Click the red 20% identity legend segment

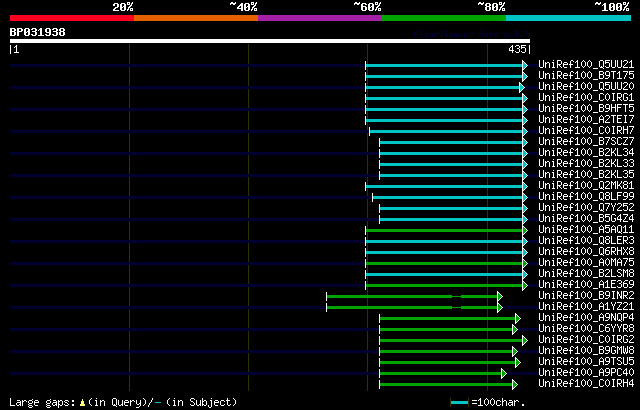(72, 18)
